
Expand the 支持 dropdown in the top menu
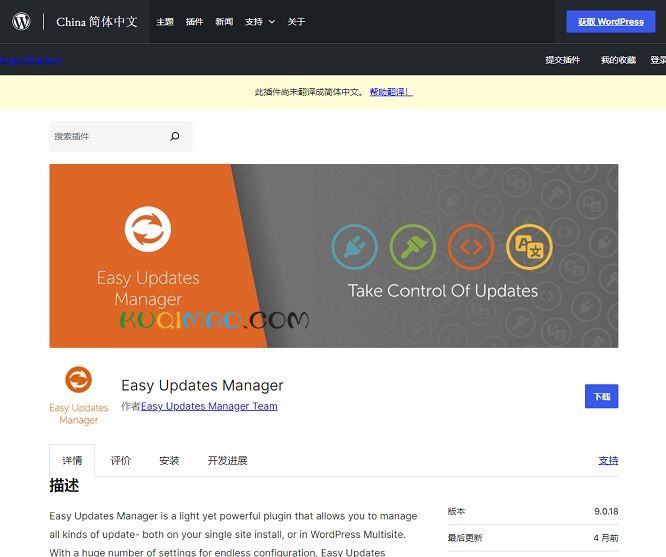[260, 22]
